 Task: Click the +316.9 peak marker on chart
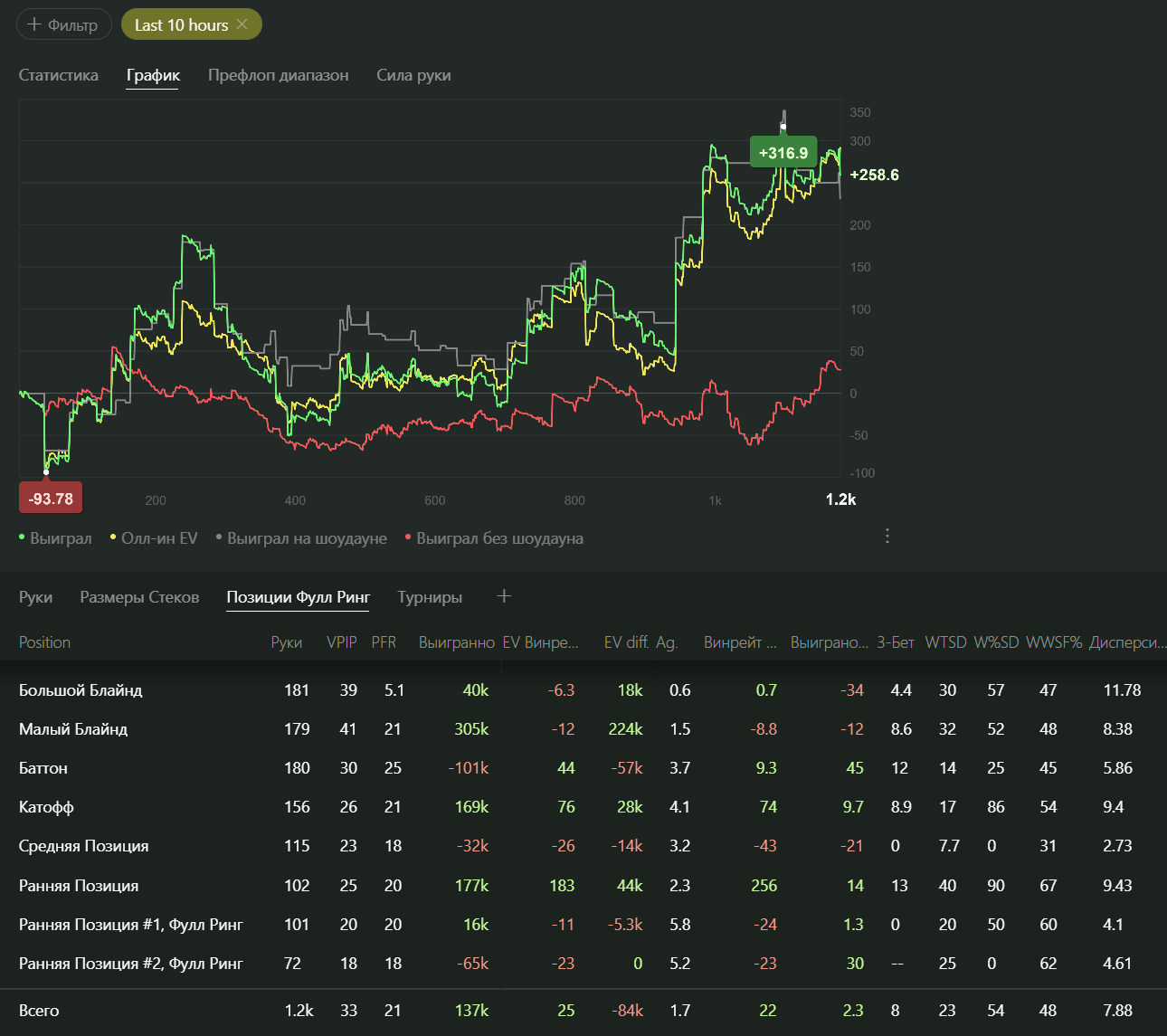coord(783,153)
